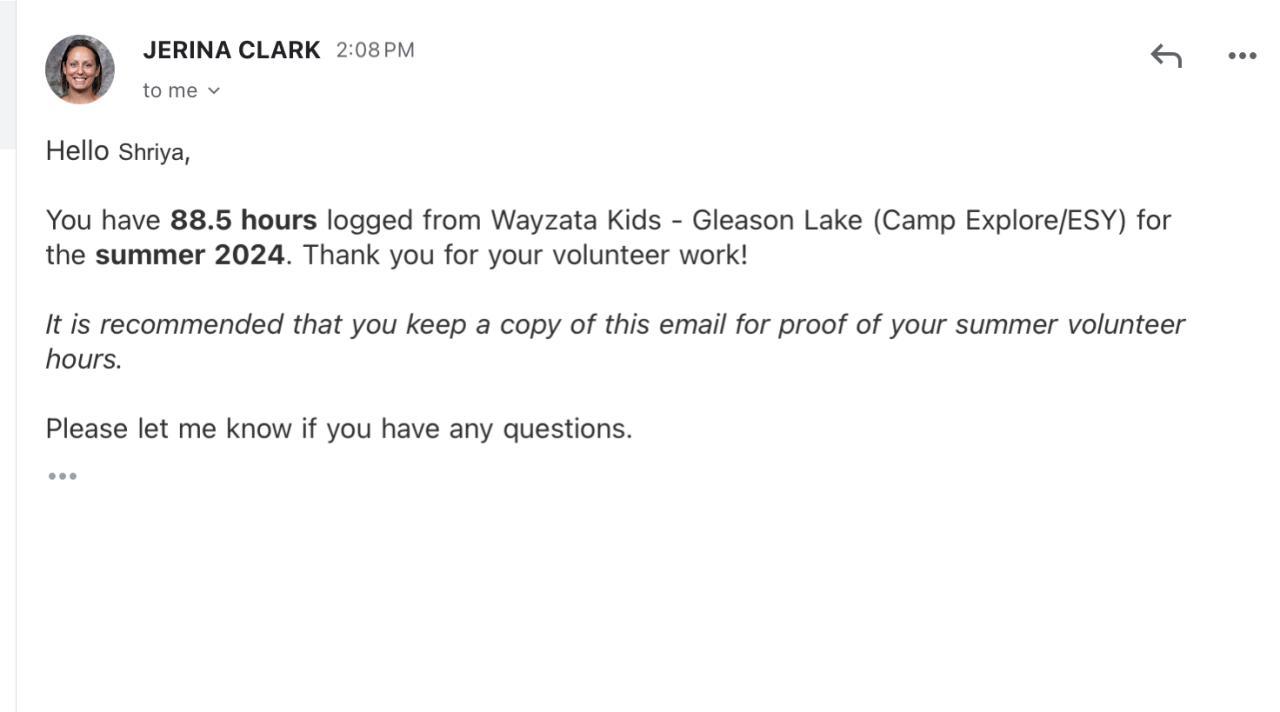Click the "Gleason Lake" text
The height and width of the screenshot is (712, 1280).
point(776,220)
